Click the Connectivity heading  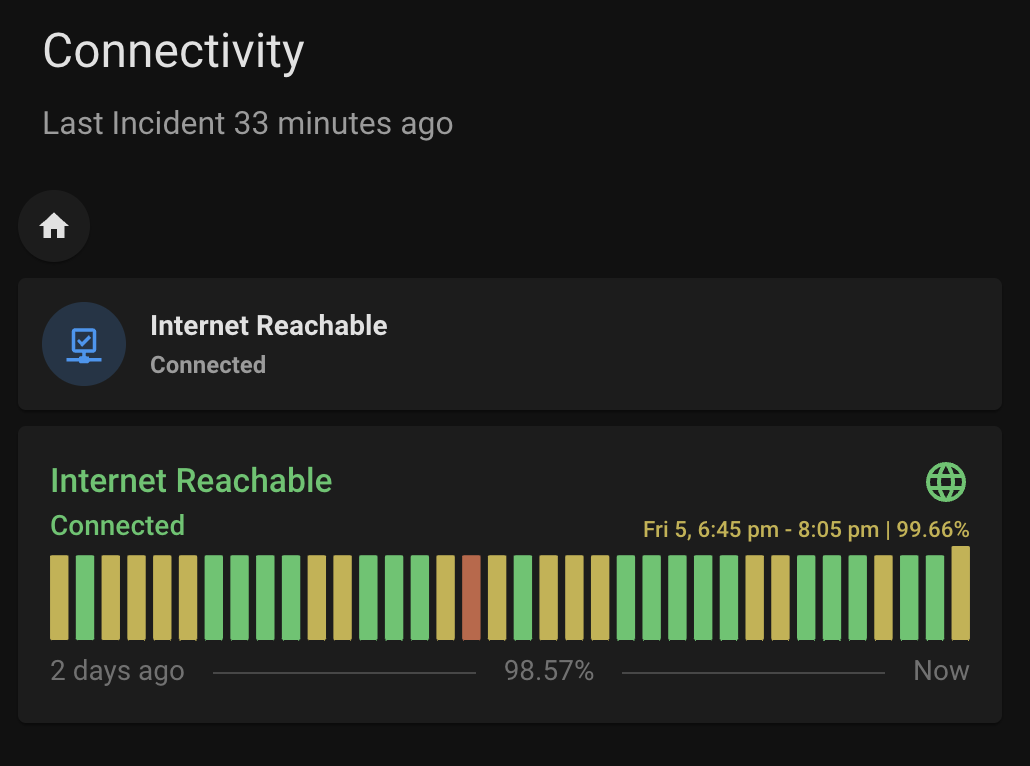tap(173, 51)
